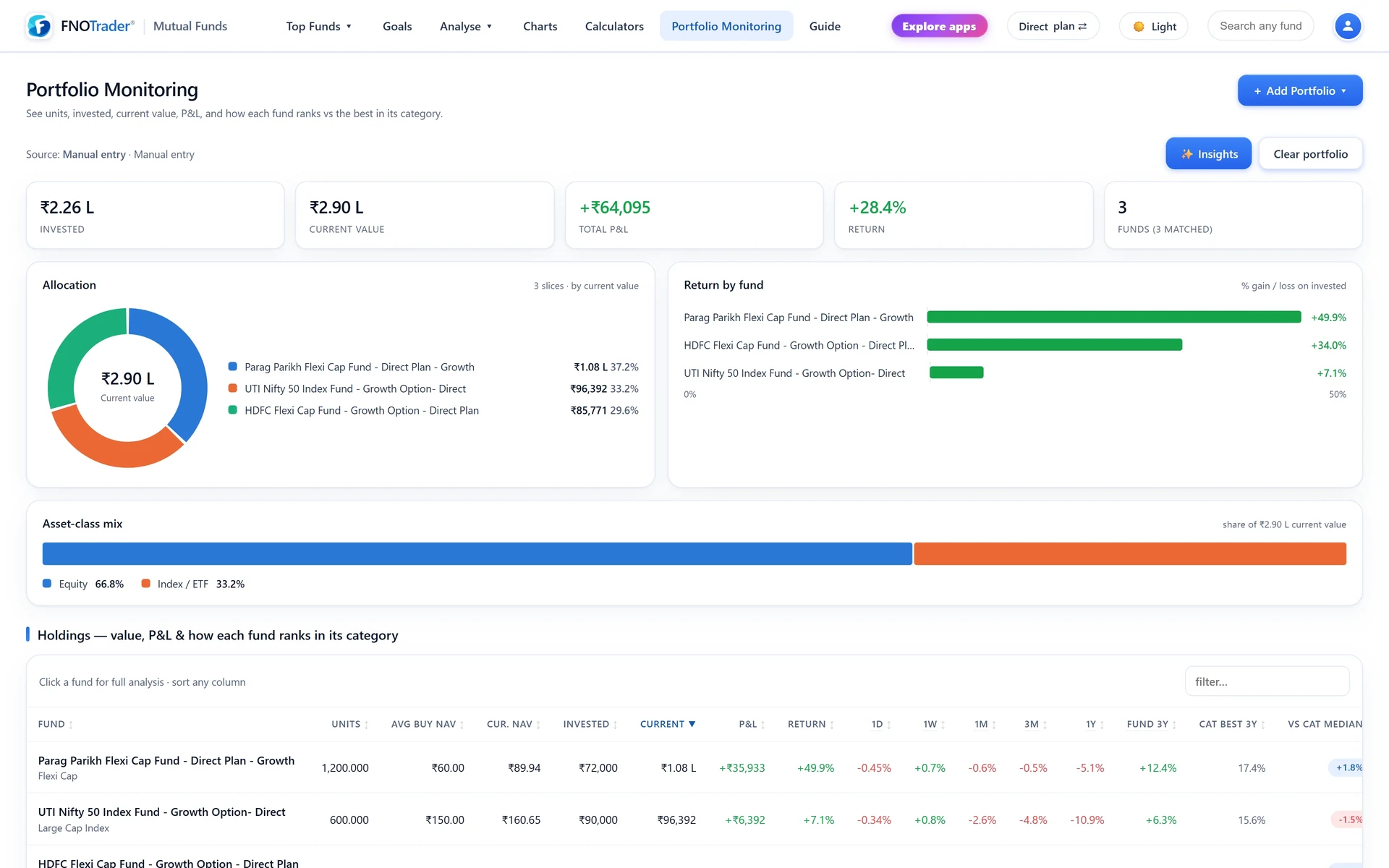Select the Portfolio Monitoring tab

[x=726, y=26]
